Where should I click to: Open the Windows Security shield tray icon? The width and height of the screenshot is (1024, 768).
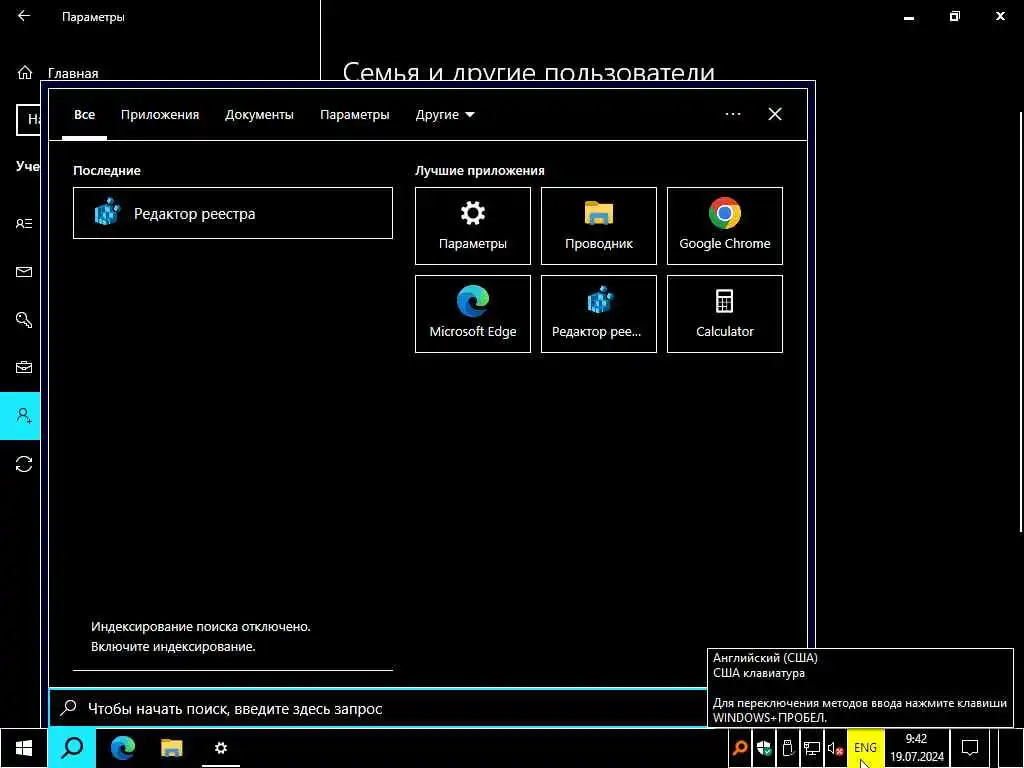763,748
